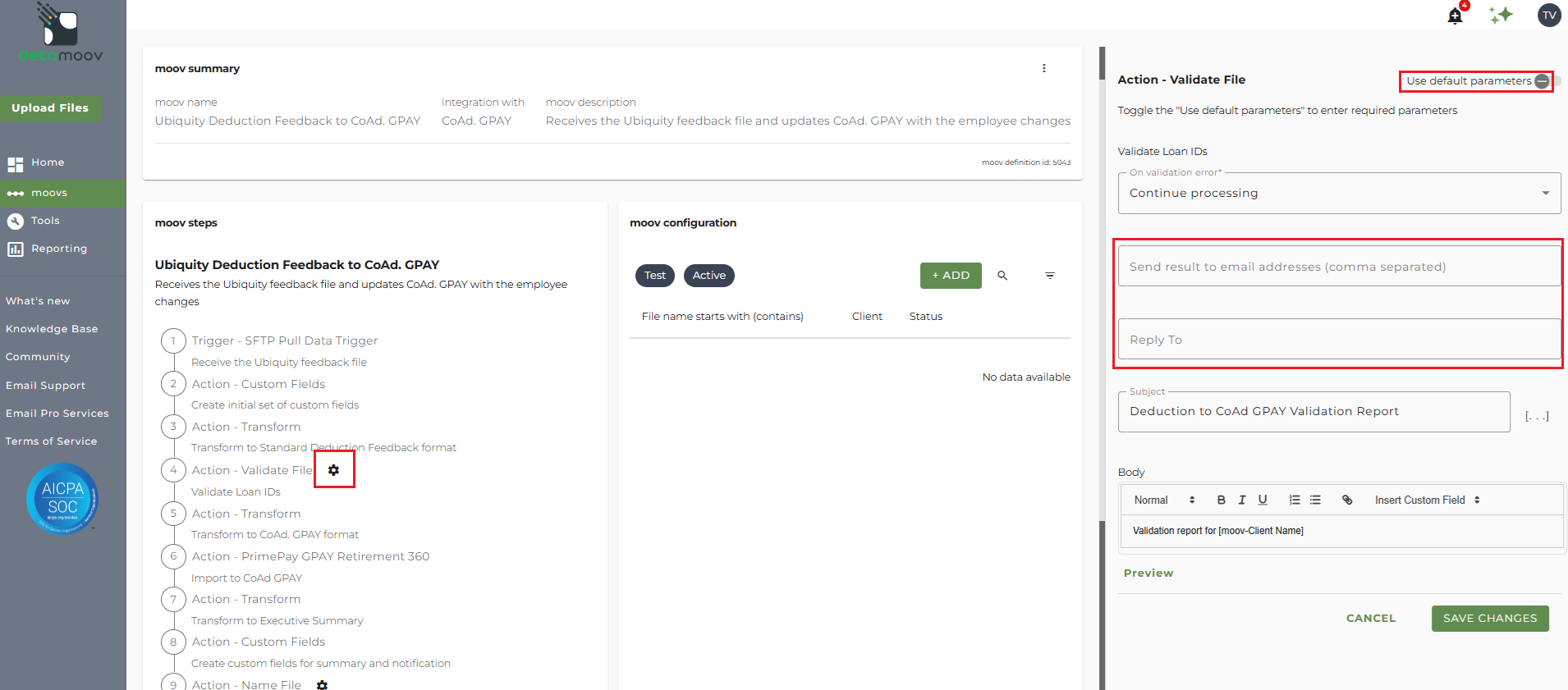This screenshot has width=1568, height=690.
Task: Open Normal text style dropdown
Action: click(1164, 500)
